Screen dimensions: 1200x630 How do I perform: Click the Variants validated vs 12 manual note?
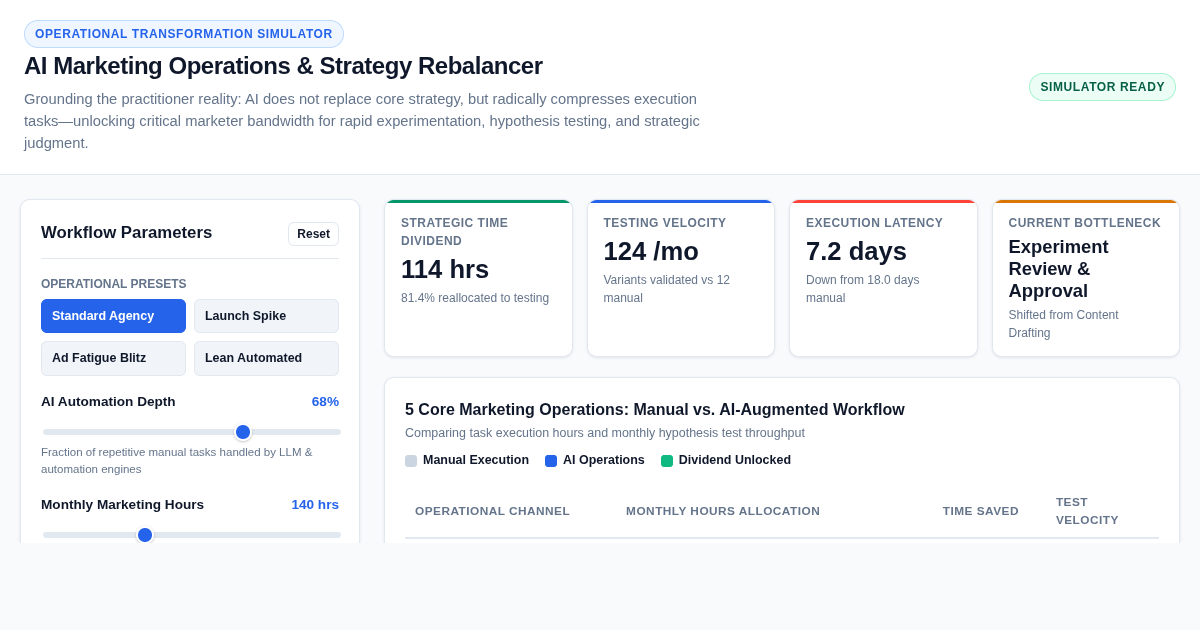coord(667,289)
